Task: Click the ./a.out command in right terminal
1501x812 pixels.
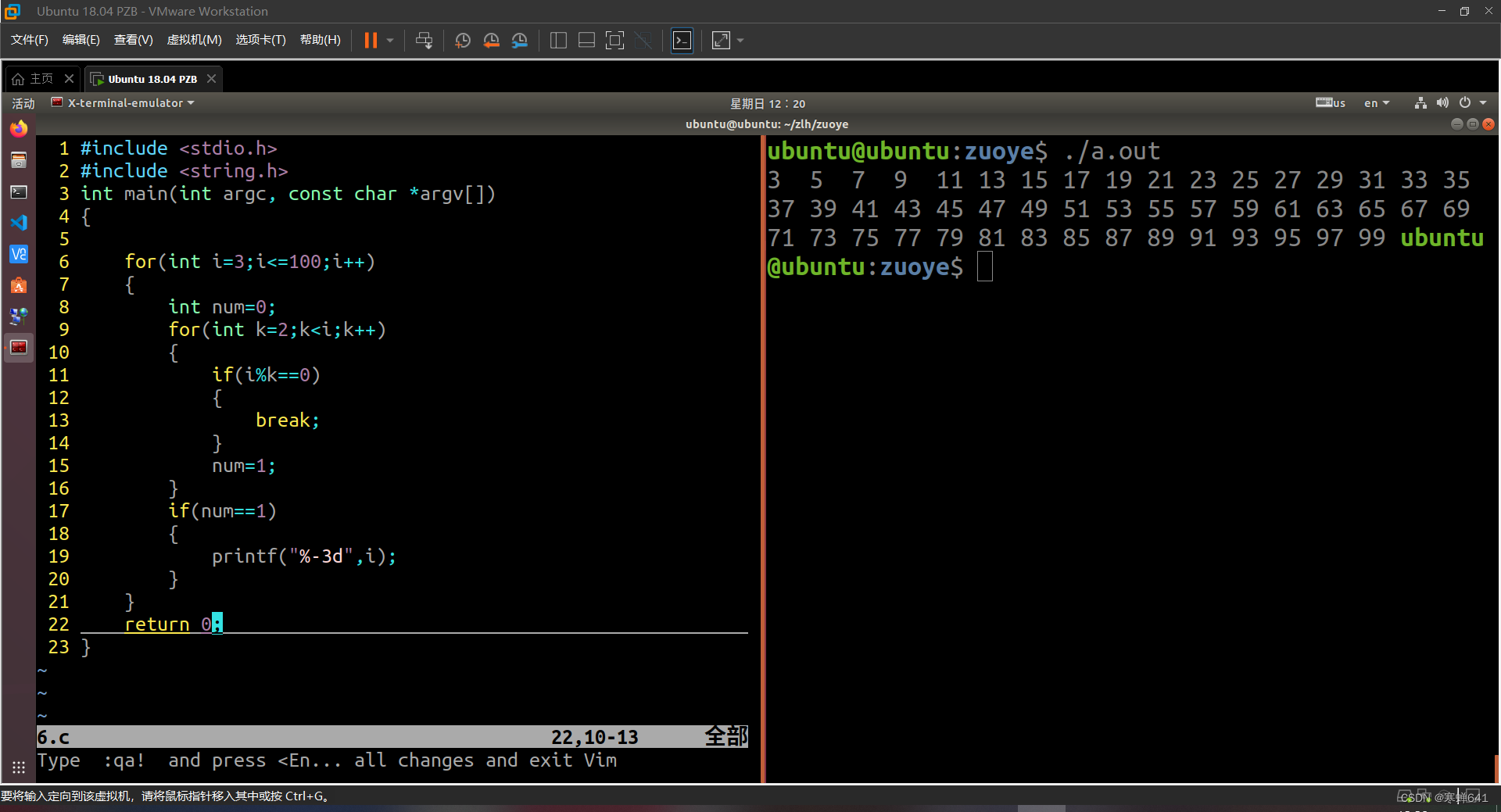Action: click(1112, 151)
